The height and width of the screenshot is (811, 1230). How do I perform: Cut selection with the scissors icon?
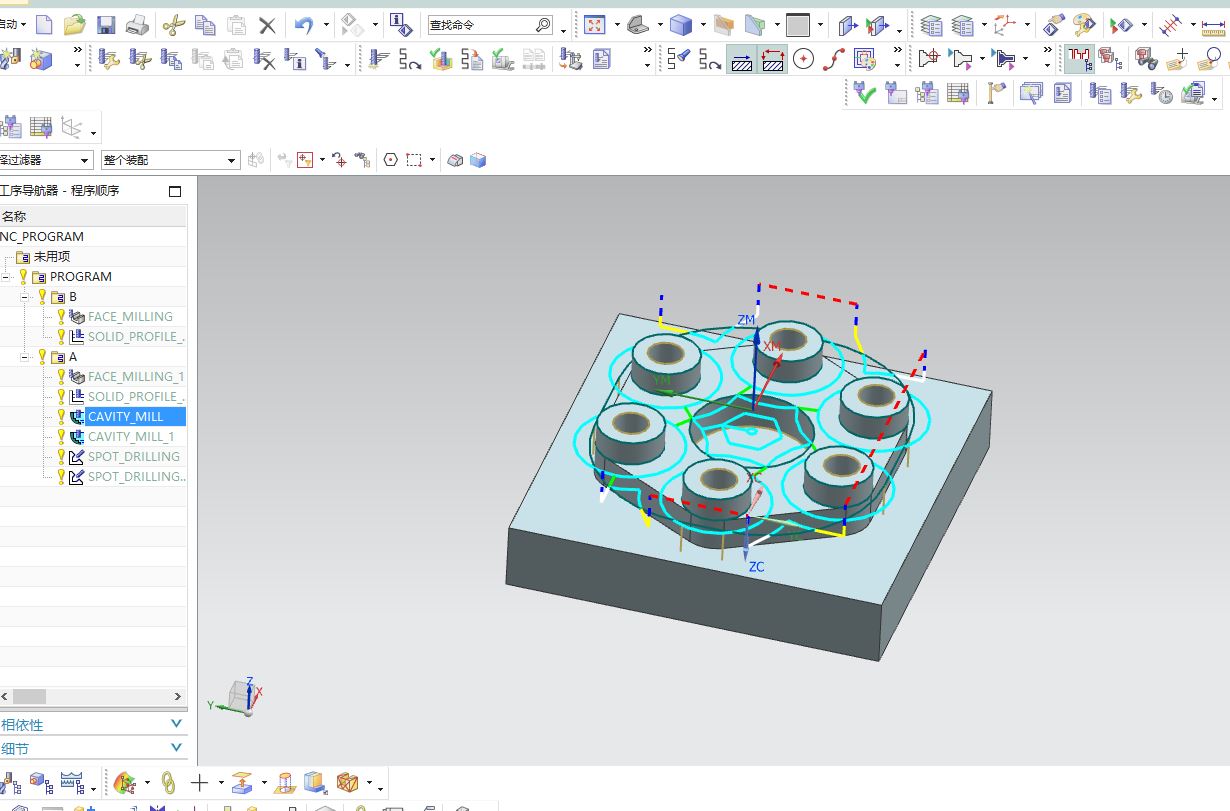tap(173, 24)
